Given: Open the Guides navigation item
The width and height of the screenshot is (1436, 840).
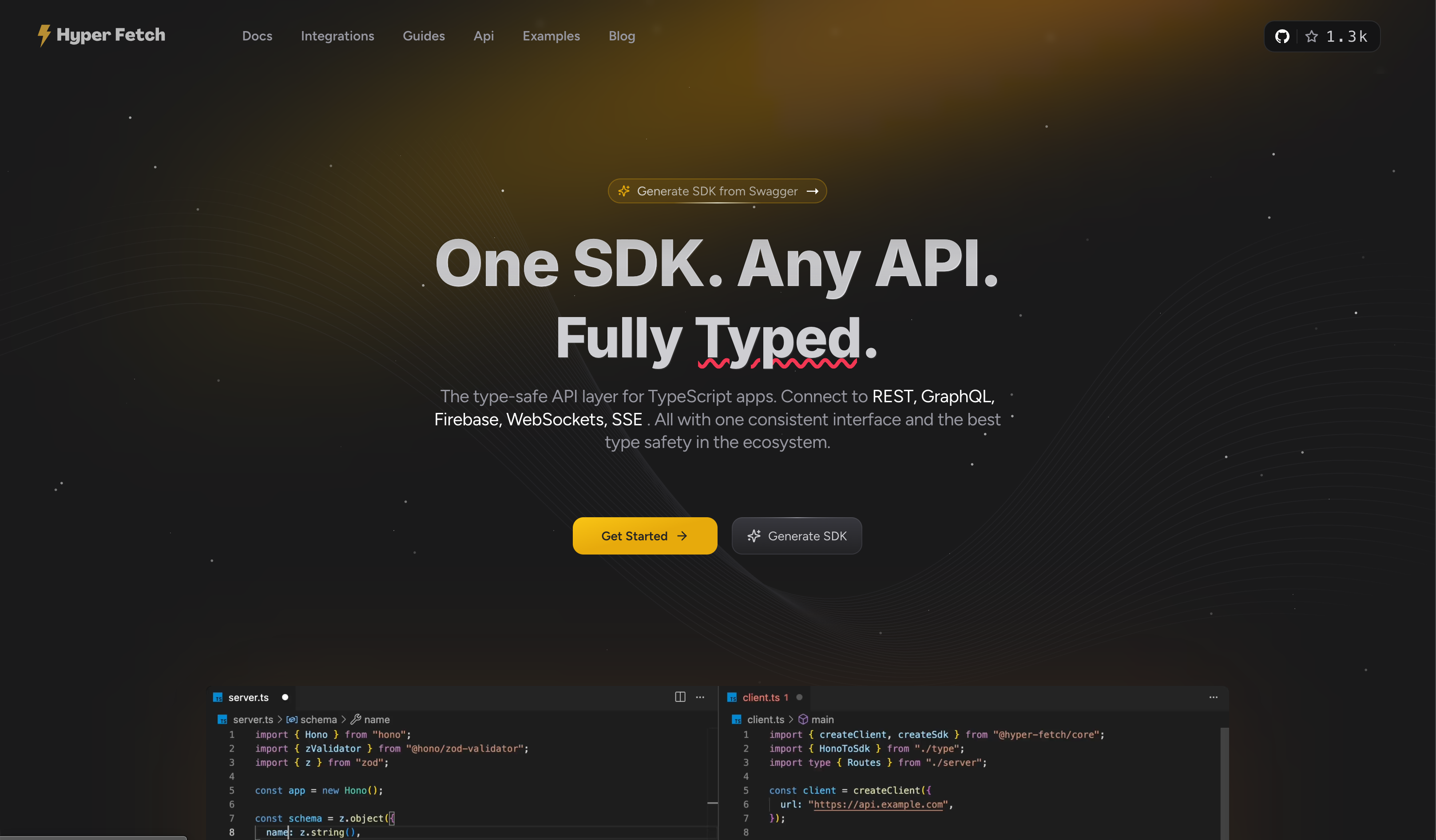Looking at the screenshot, I should (x=424, y=36).
